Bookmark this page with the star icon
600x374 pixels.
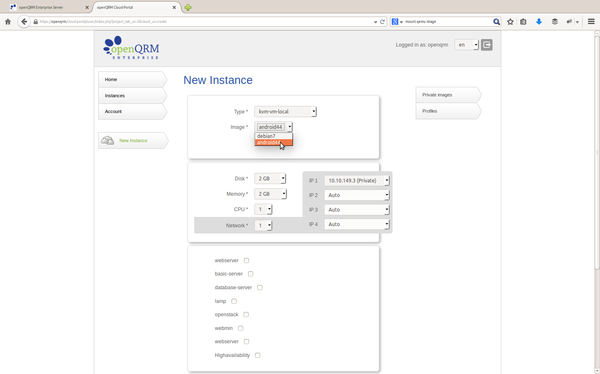point(510,22)
